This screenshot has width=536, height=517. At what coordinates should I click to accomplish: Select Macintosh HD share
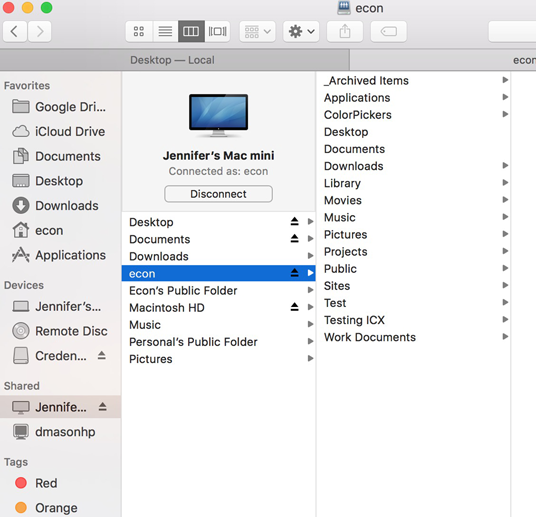coord(218,307)
